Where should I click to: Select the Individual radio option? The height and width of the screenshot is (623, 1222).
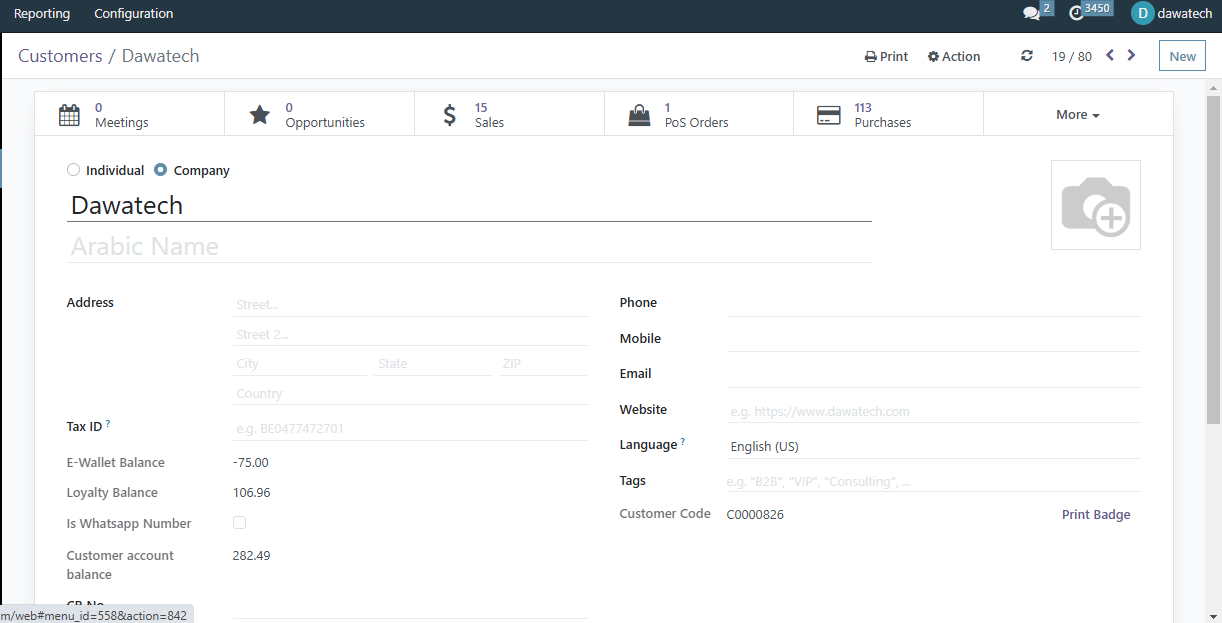point(73,170)
